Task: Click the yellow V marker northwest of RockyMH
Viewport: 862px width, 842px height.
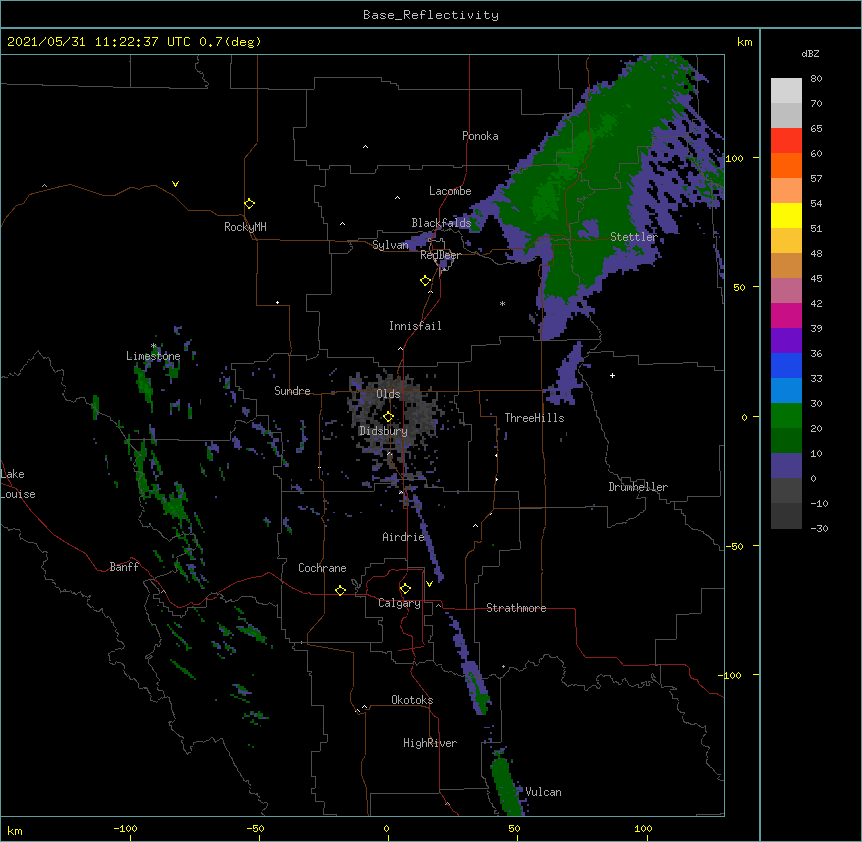Action: (x=175, y=184)
